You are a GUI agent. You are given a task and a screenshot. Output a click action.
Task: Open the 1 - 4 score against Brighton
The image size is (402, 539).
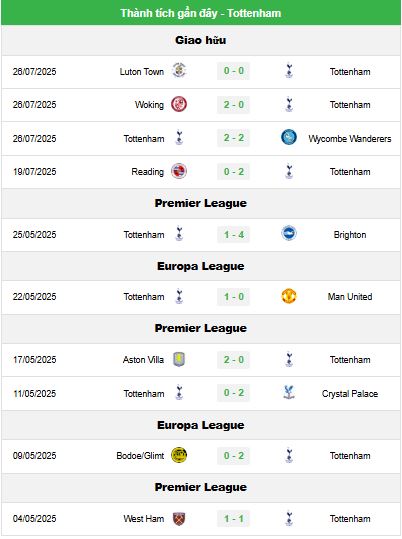pos(233,235)
